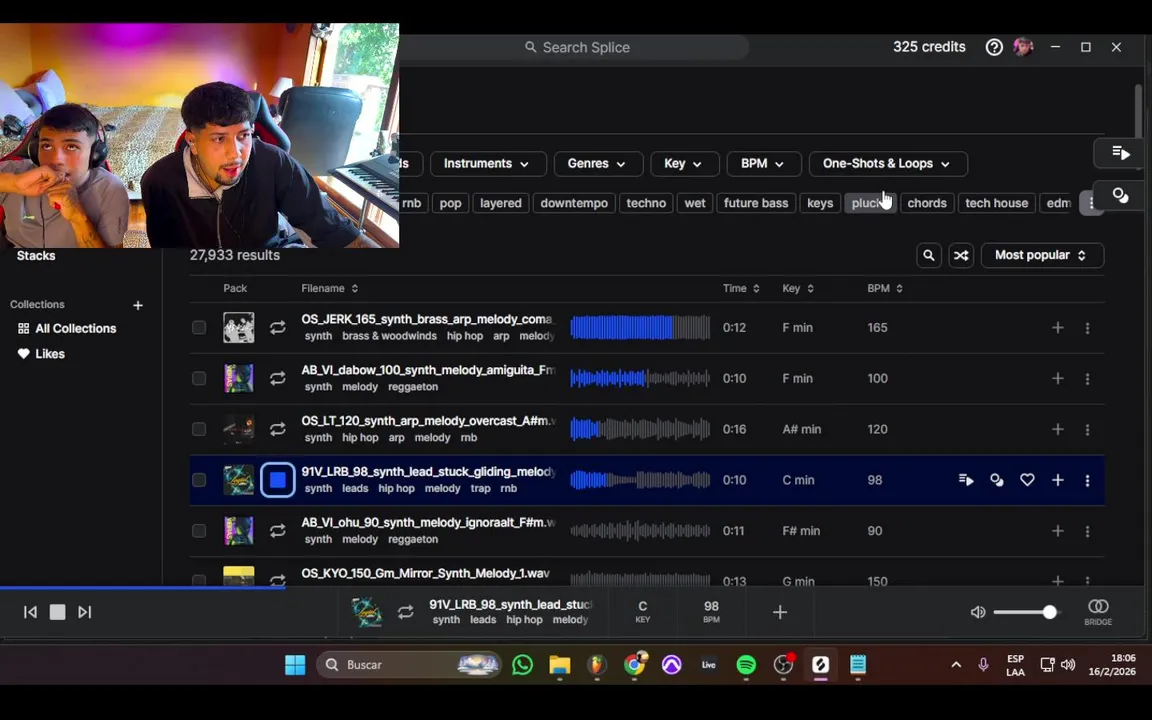Filter by the pluck tag
Viewport: 1152px width, 720px height.
870,204
